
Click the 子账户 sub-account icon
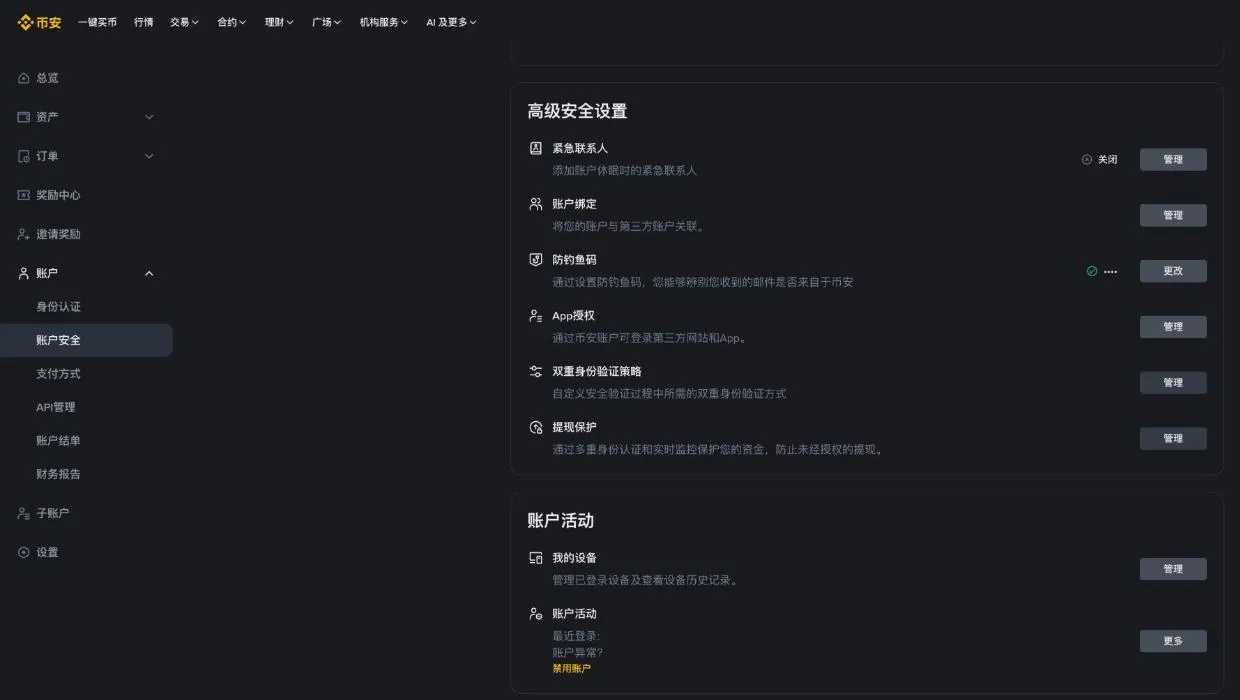point(24,513)
